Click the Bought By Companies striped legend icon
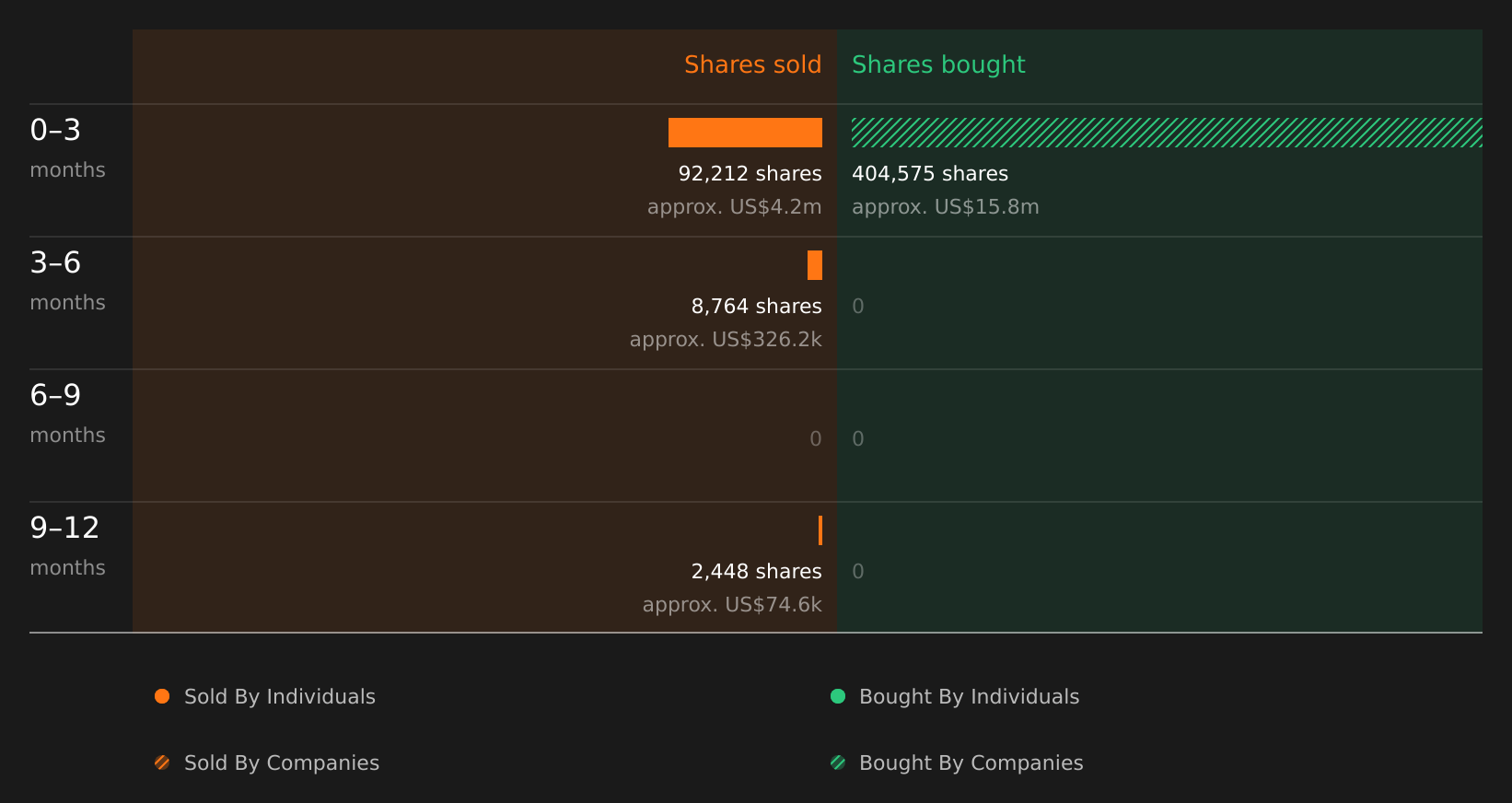Viewport: 1512px width, 803px height. pyautogui.click(x=838, y=762)
